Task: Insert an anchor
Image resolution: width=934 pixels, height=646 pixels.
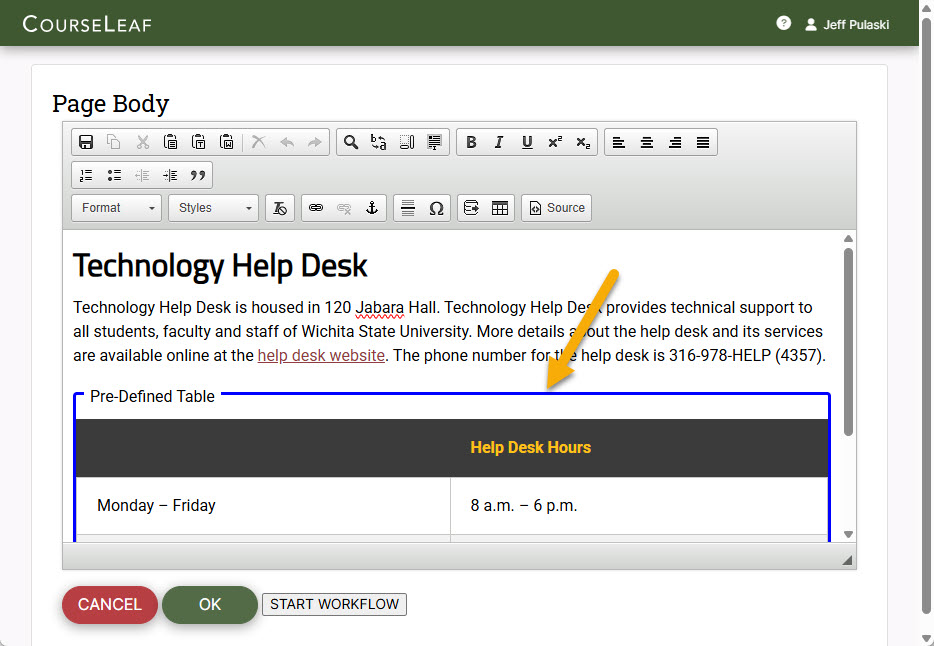Action: click(x=372, y=208)
